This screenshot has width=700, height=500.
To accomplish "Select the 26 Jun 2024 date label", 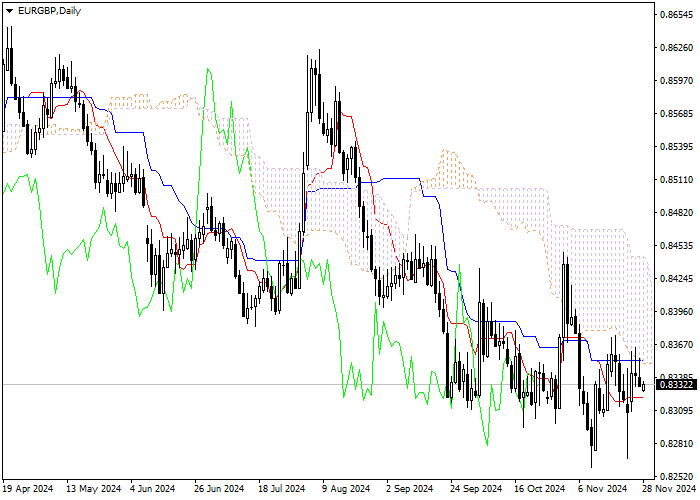I will 219,489.
